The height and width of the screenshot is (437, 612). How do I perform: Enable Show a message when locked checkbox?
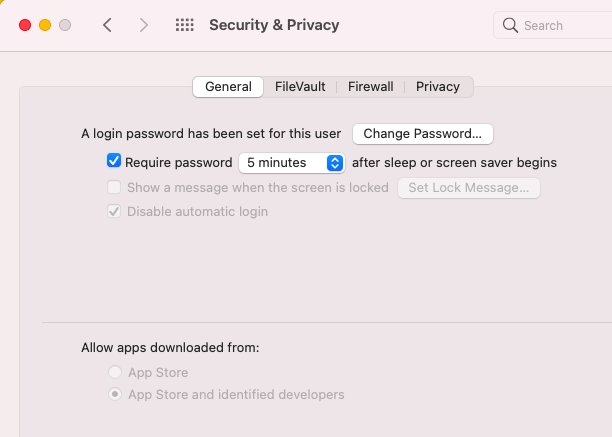tap(114, 187)
